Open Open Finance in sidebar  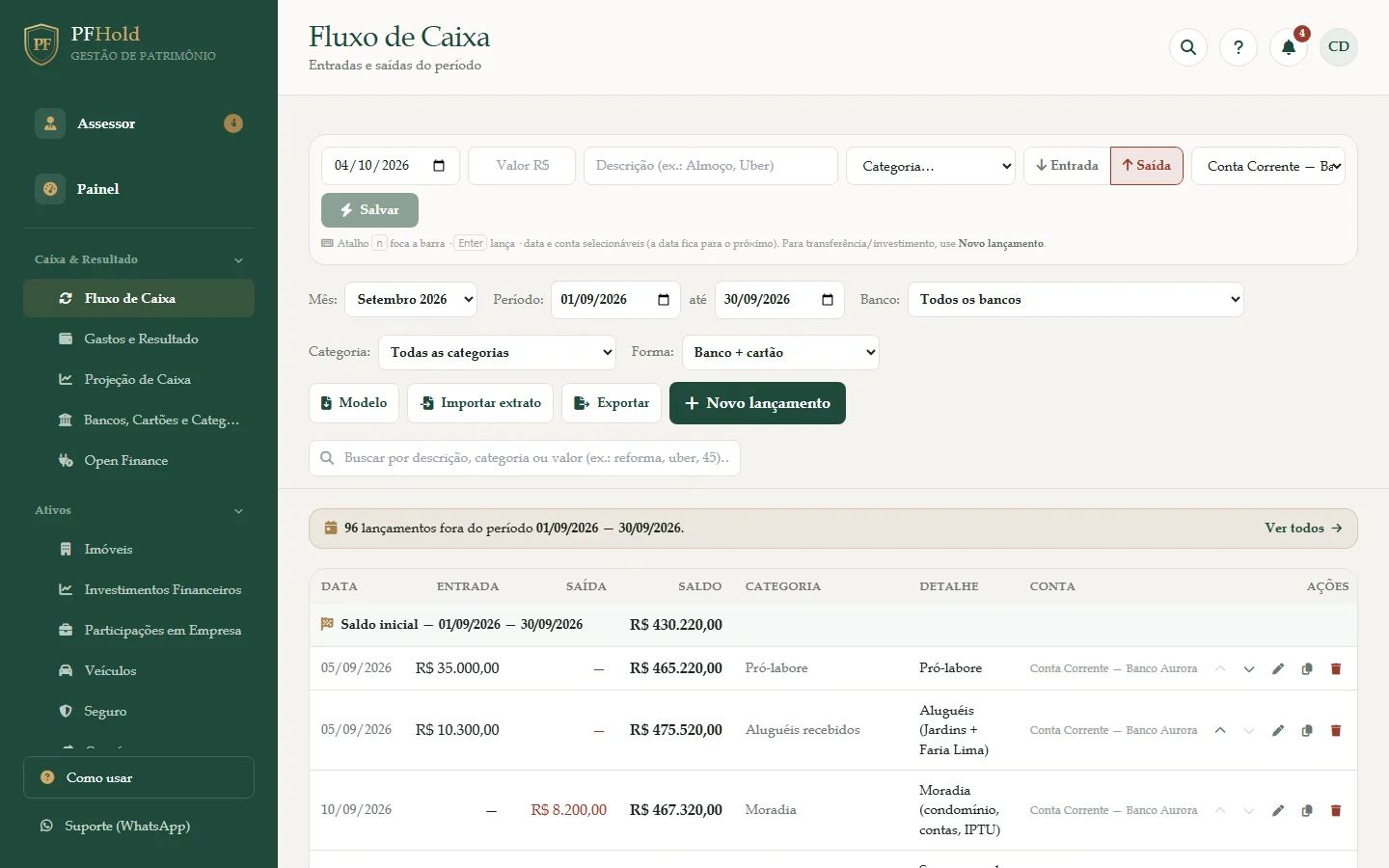[x=139, y=461]
